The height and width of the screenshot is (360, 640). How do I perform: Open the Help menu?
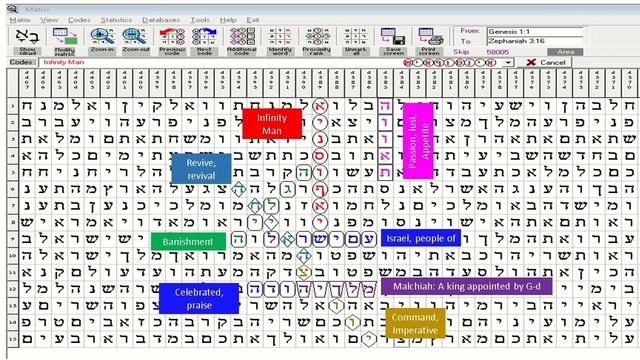228,20
